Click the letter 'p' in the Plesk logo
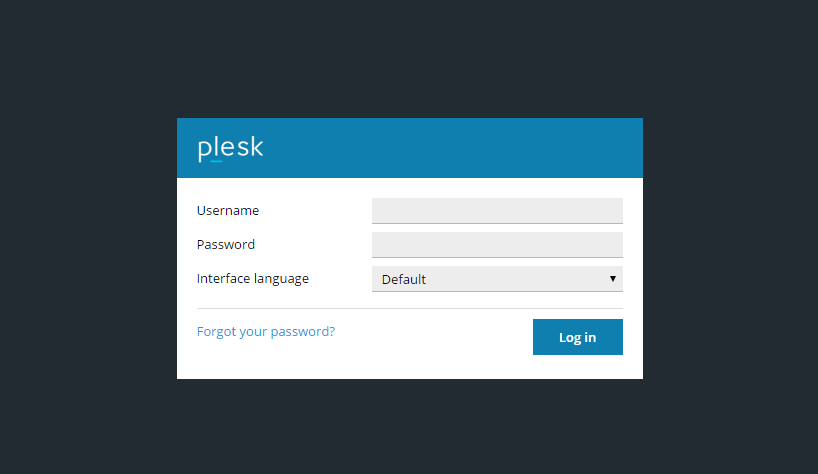 (204, 149)
